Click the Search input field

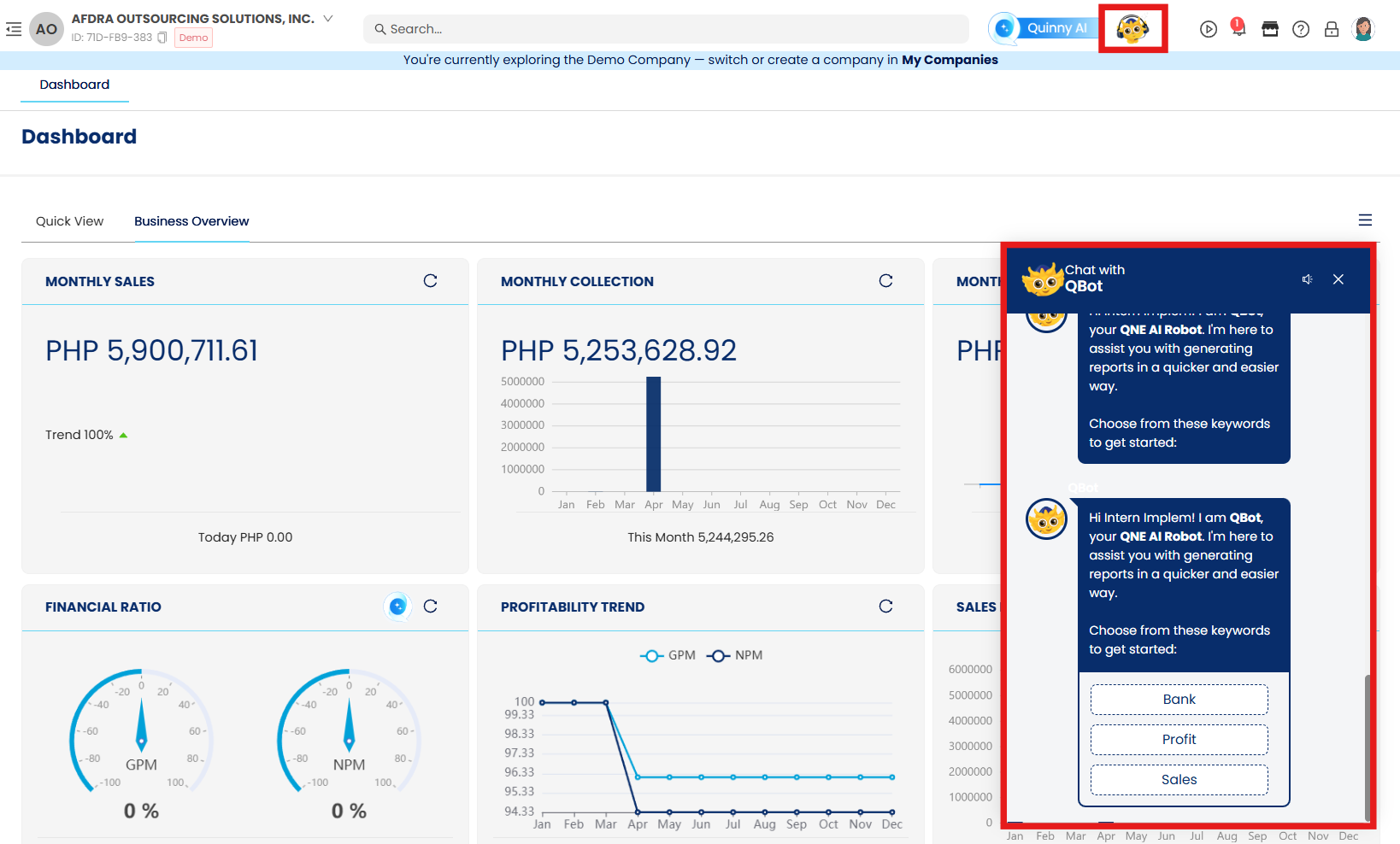coord(667,29)
